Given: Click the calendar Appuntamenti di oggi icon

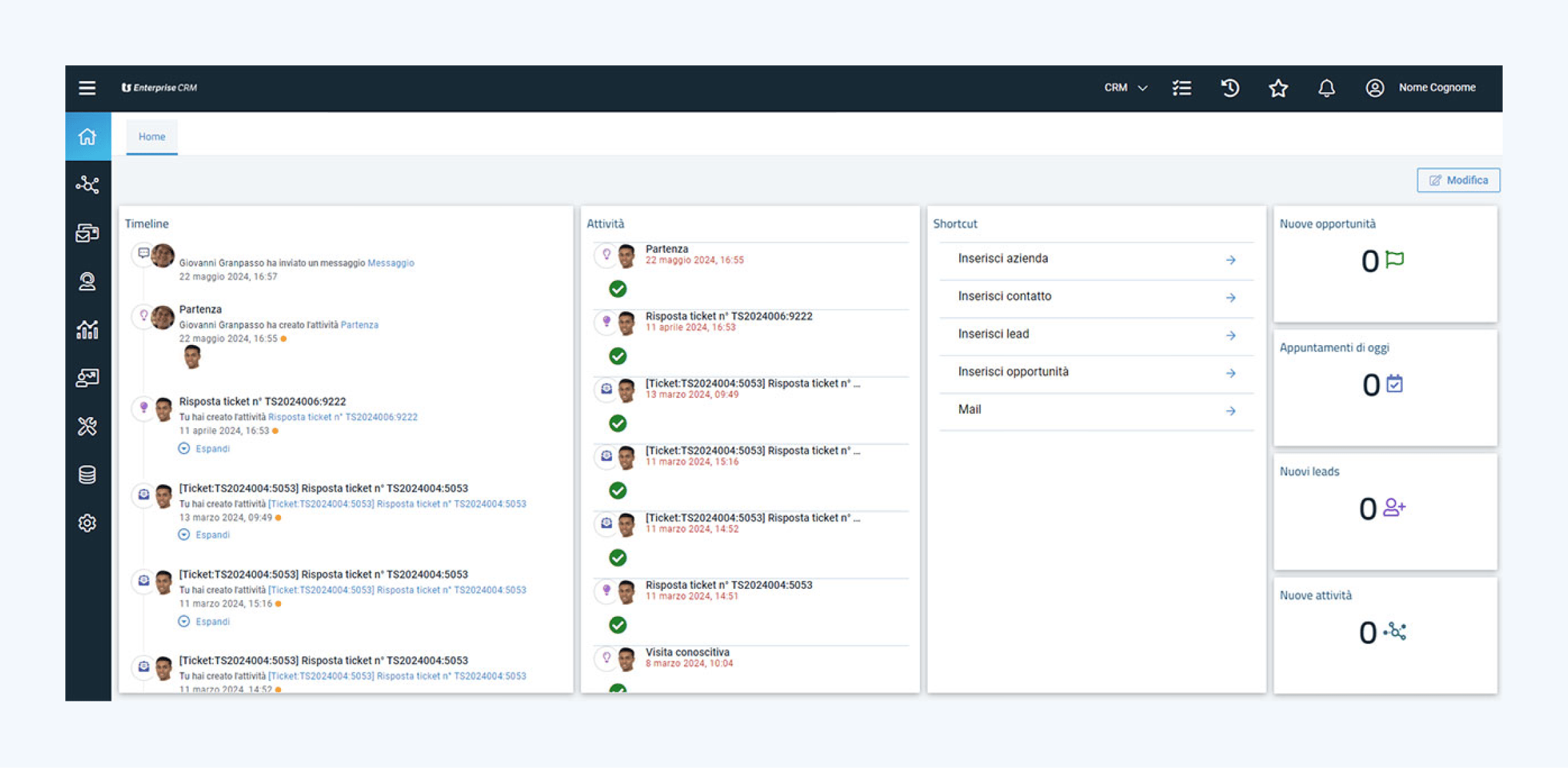Looking at the screenshot, I should pos(1395,383).
